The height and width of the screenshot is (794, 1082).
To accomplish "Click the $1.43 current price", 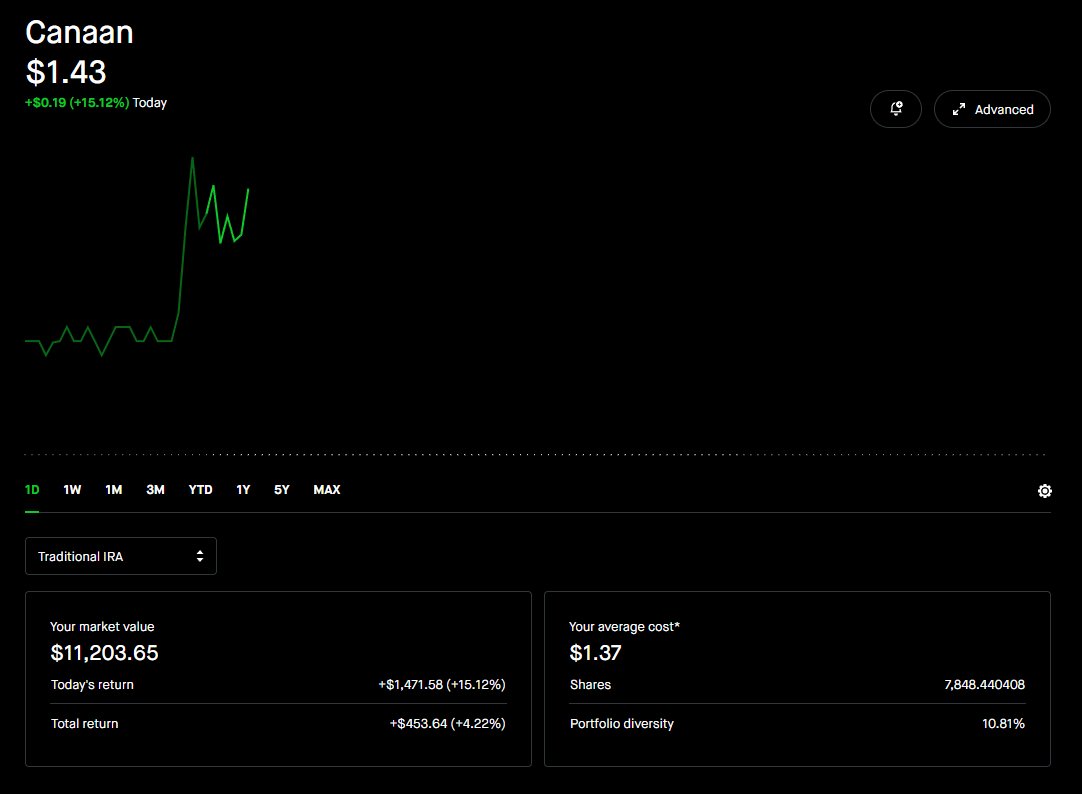I will point(66,72).
